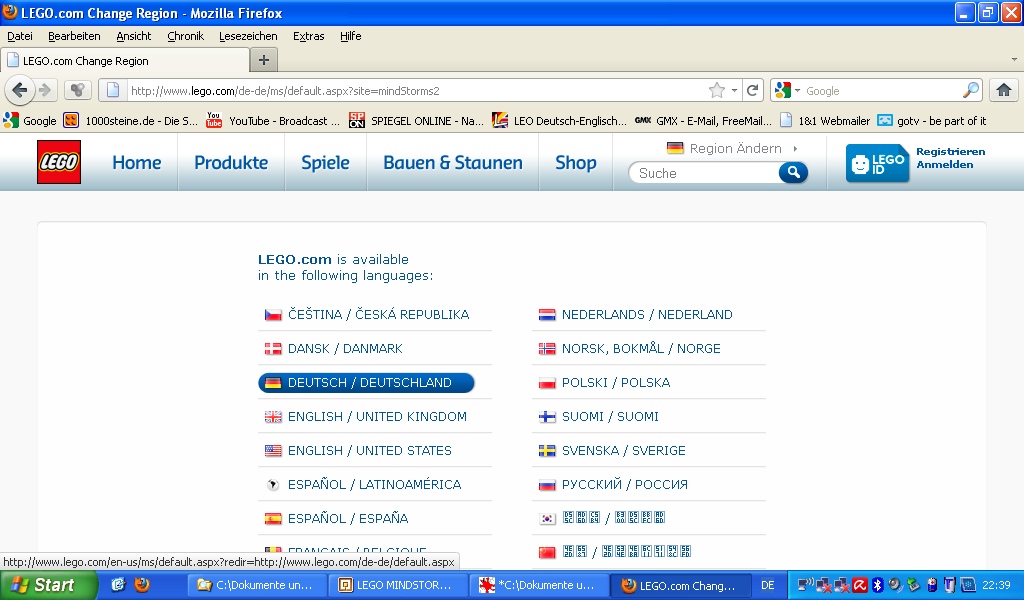This screenshot has height=600, width=1024.
Task: Click the Windows Start button
Action: [x=48, y=585]
